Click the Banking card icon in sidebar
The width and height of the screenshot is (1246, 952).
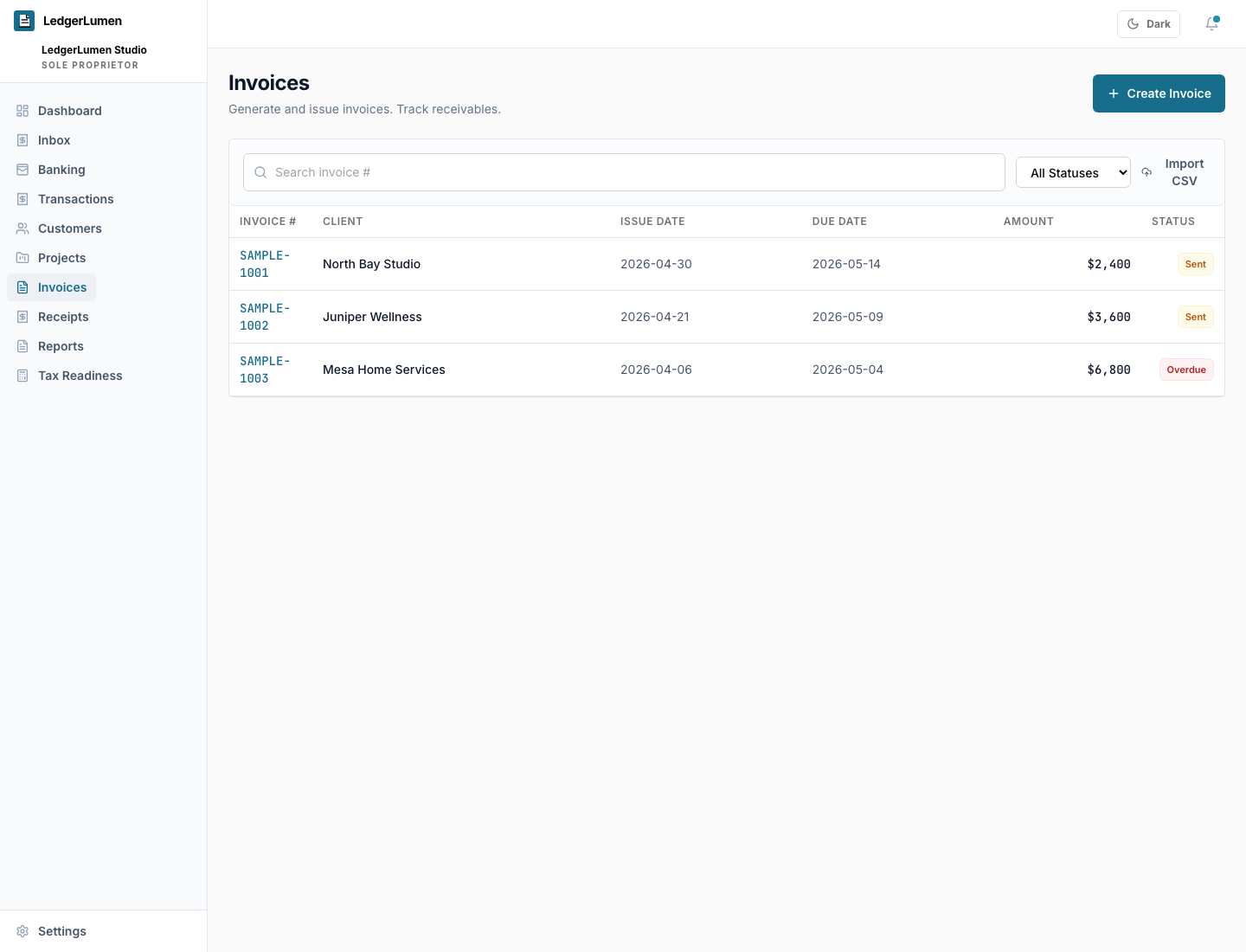pyautogui.click(x=22, y=170)
